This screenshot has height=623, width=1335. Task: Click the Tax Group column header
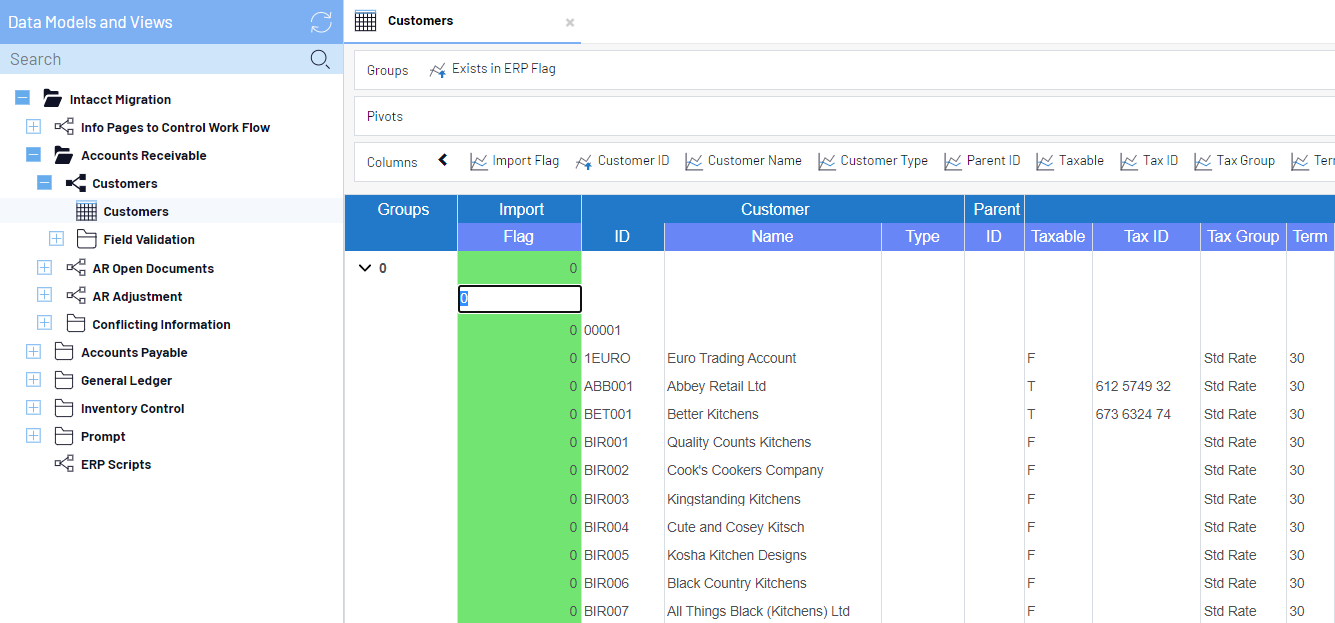point(1243,237)
